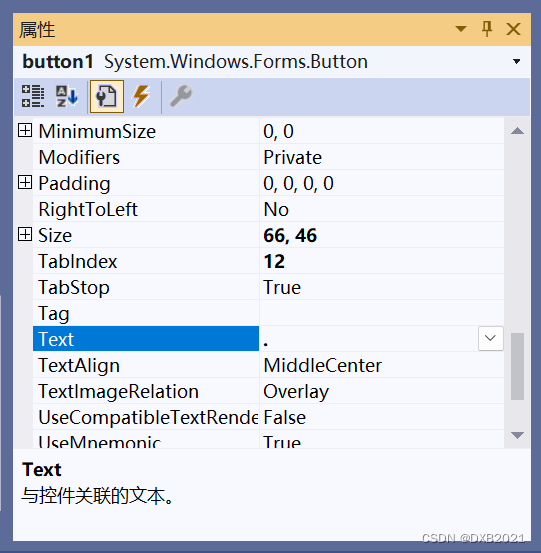This screenshot has height=553, width=541.
Task: Click the Overlay value of TextImageRelation
Action: click(296, 391)
